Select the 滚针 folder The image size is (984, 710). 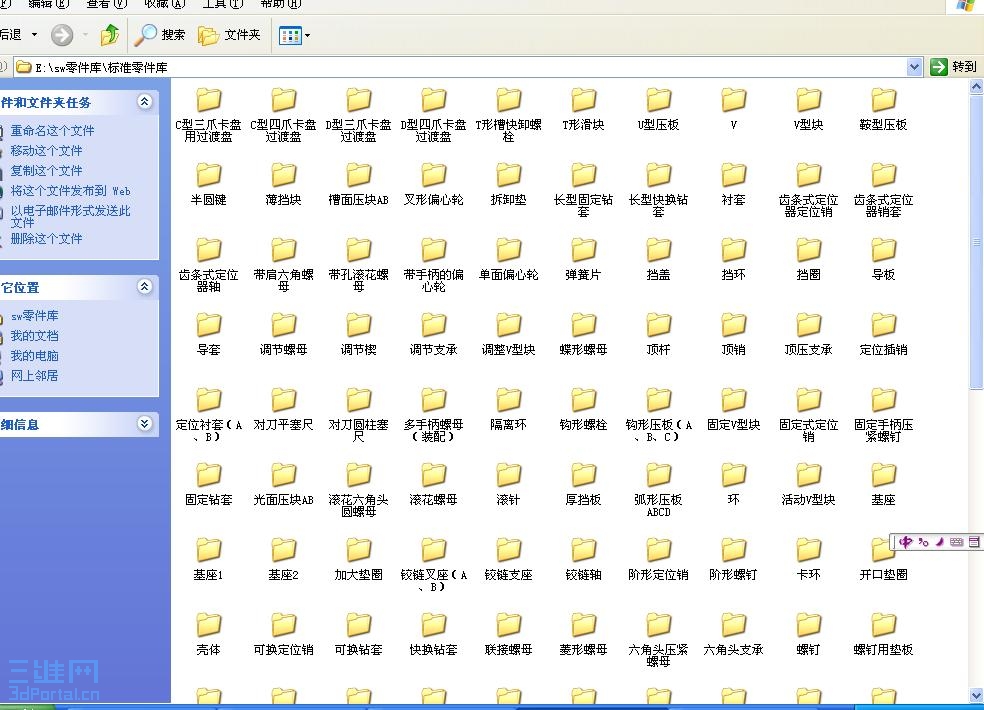pos(508,484)
